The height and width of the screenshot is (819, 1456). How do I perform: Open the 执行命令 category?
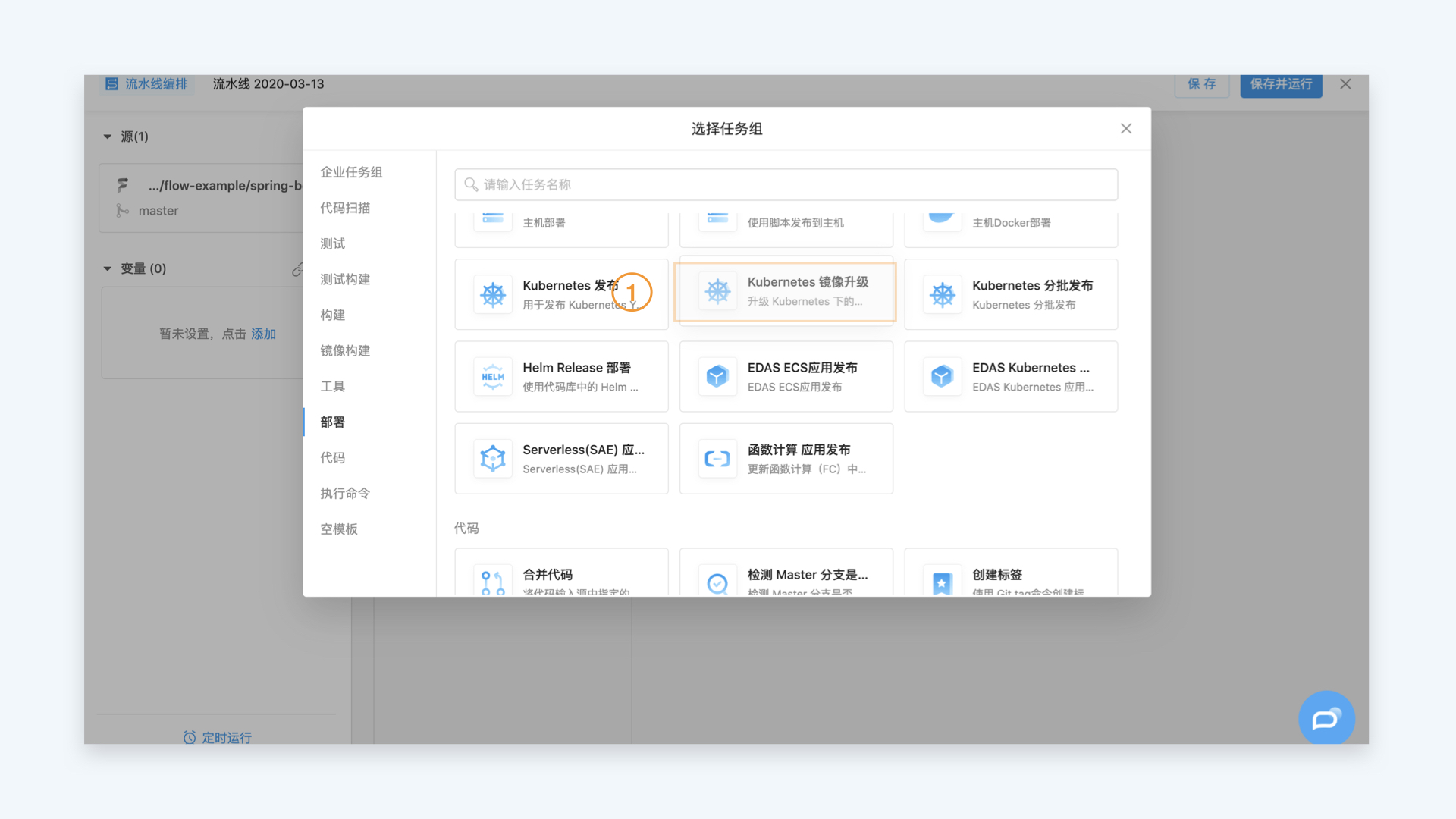(x=345, y=493)
